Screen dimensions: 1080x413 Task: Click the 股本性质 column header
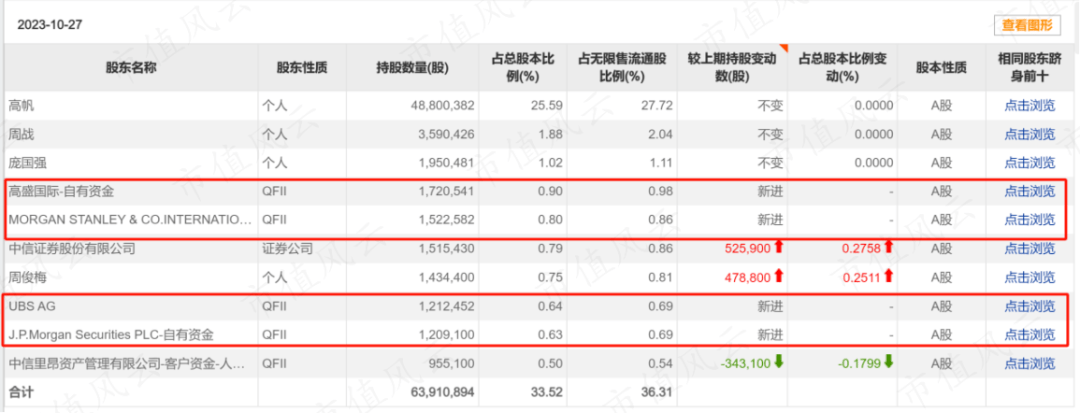pyautogui.click(x=941, y=67)
